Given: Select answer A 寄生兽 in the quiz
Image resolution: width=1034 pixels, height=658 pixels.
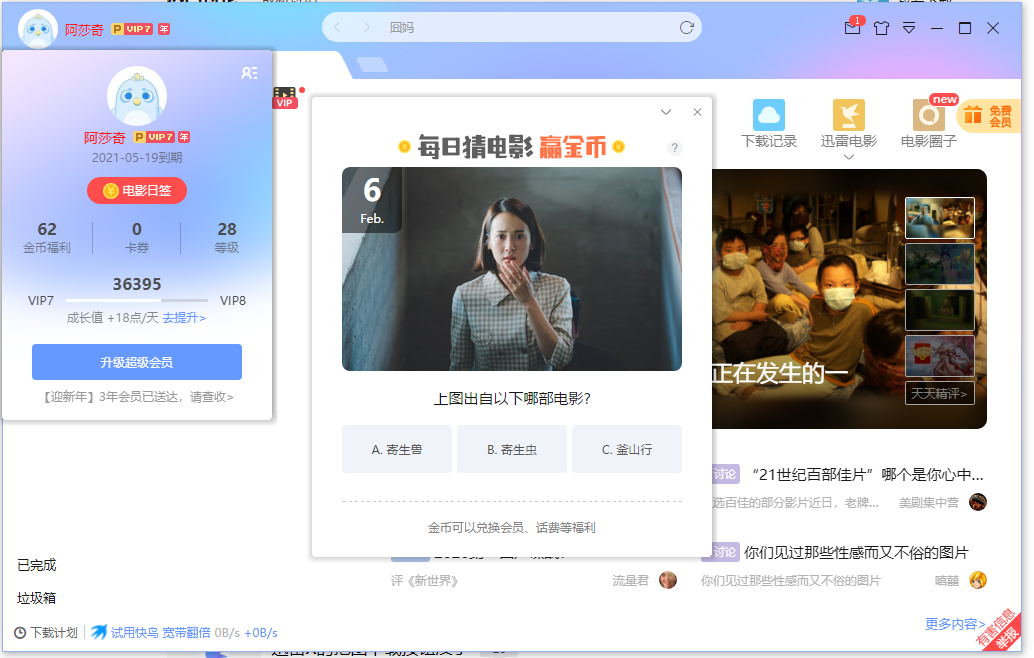Looking at the screenshot, I should click(x=396, y=449).
